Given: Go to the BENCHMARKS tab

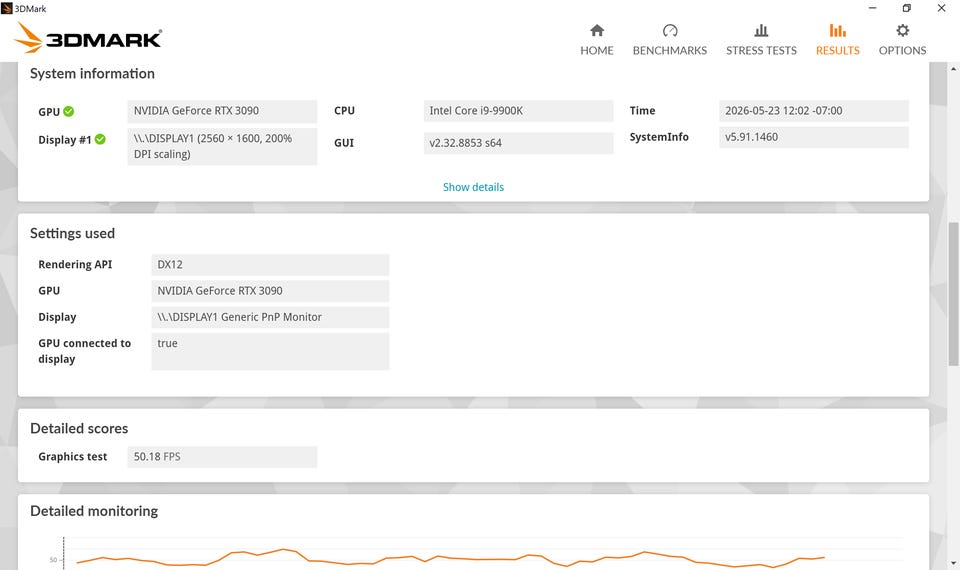Looking at the screenshot, I should pyautogui.click(x=670, y=40).
